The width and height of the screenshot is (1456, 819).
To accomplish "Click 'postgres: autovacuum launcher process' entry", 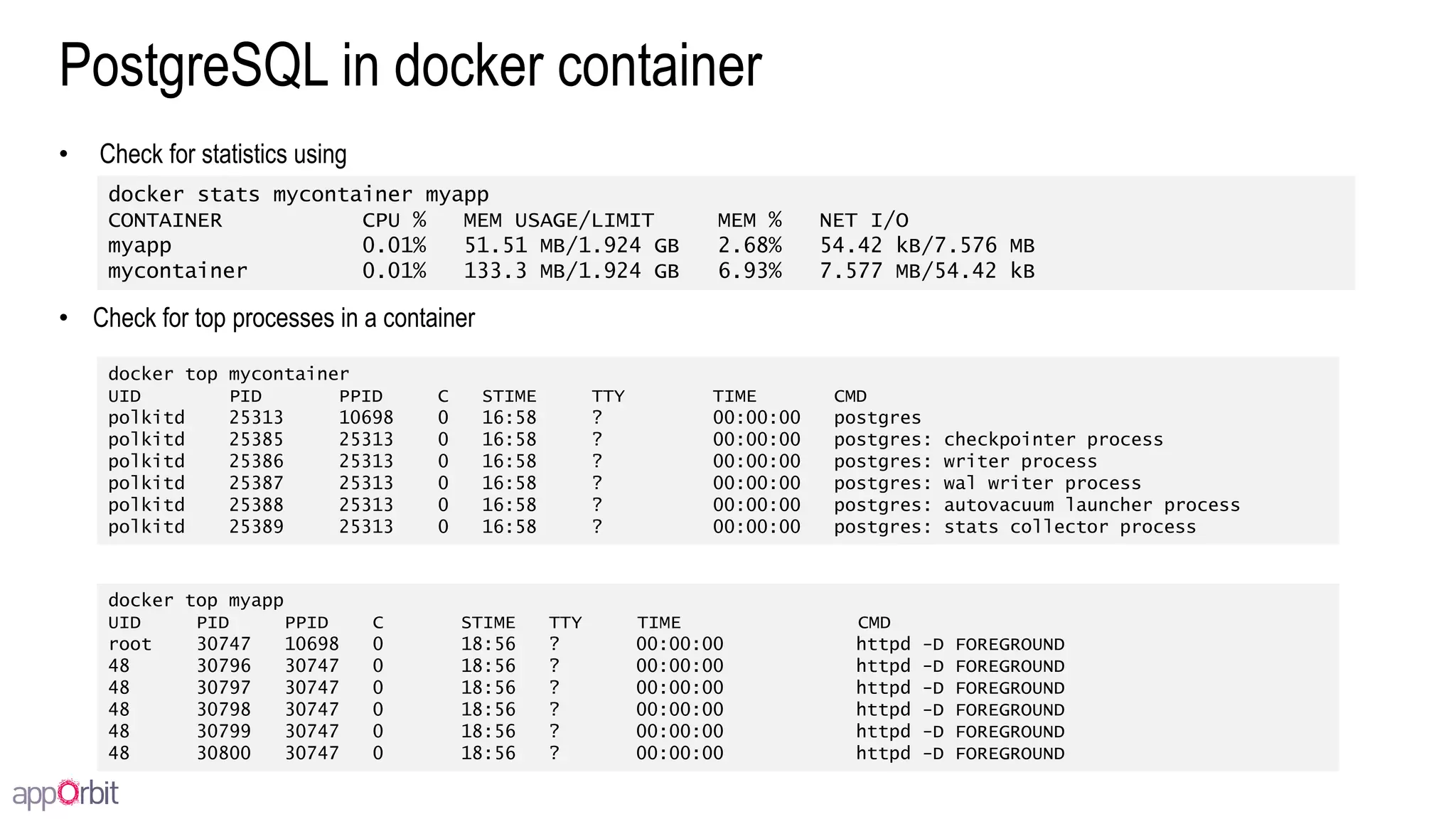I will point(1037,505).
